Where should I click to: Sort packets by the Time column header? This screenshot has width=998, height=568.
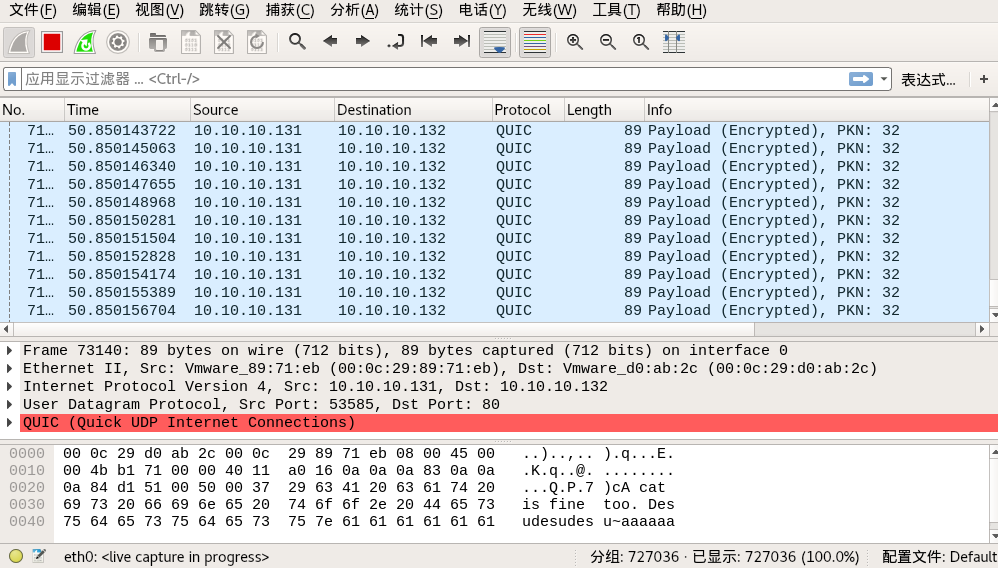127,110
